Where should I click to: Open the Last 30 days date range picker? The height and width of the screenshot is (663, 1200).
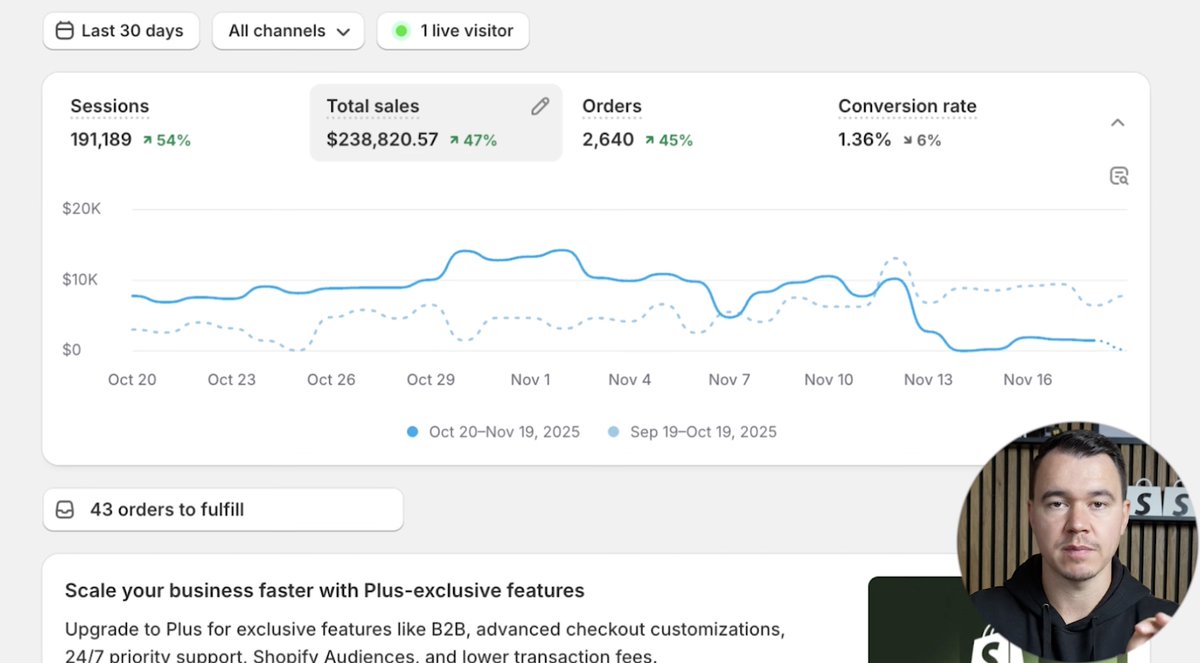click(x=121, y=31)
